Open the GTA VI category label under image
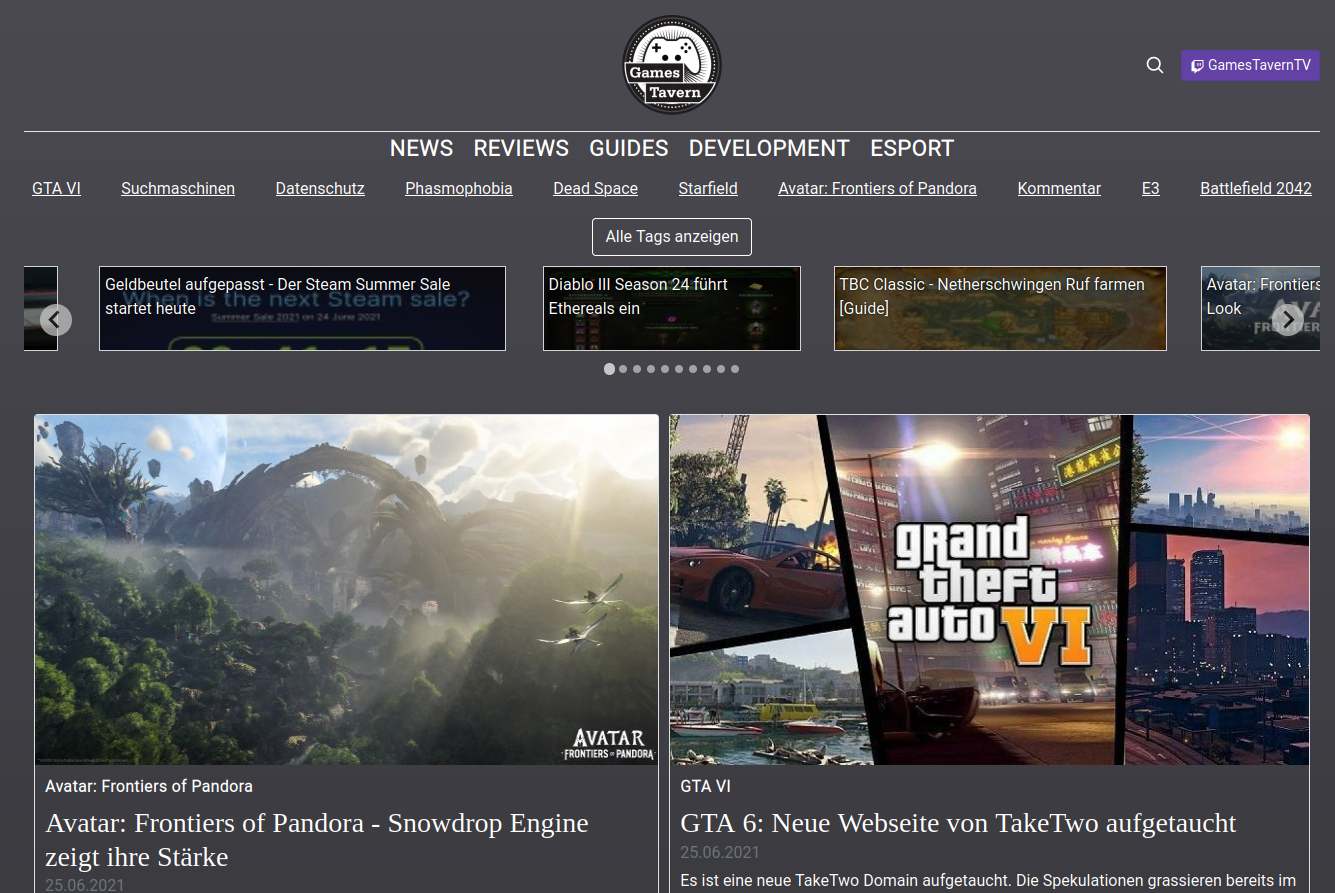 click(705, 786)
